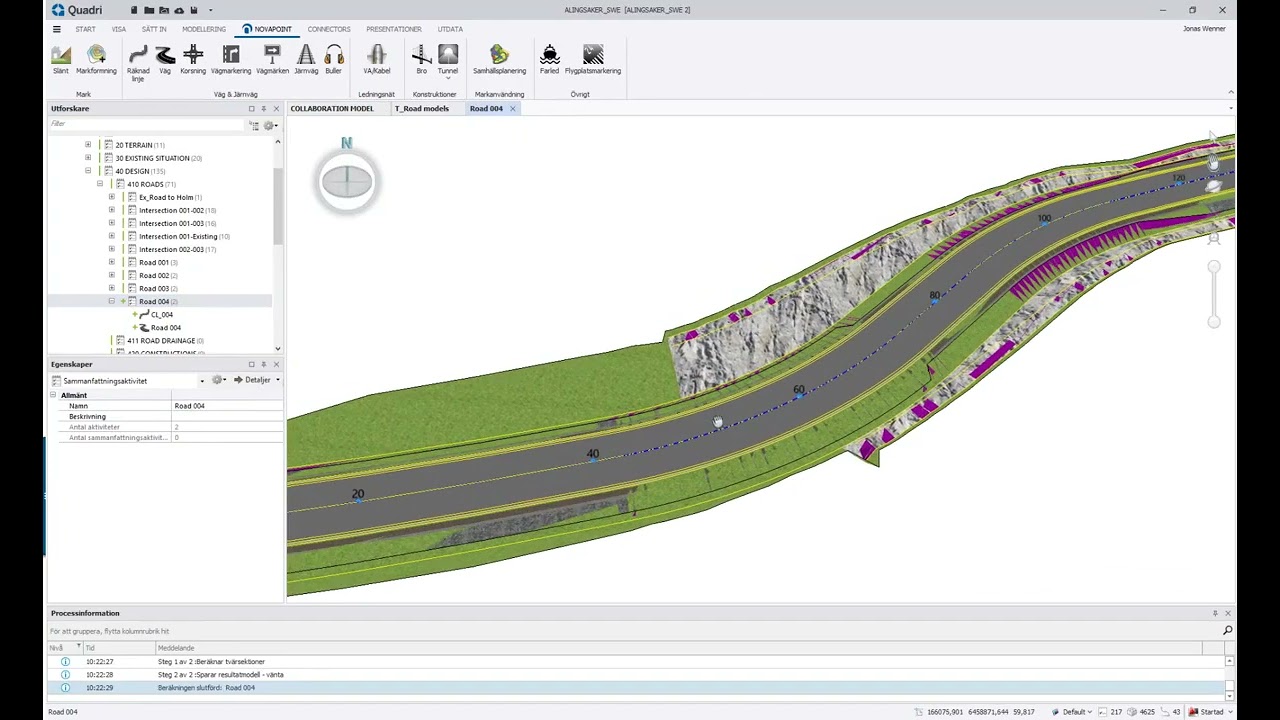This screenshot has height=720, width=1280.
Task: Collapse the Allmänt property group
Action: point(53,395)
